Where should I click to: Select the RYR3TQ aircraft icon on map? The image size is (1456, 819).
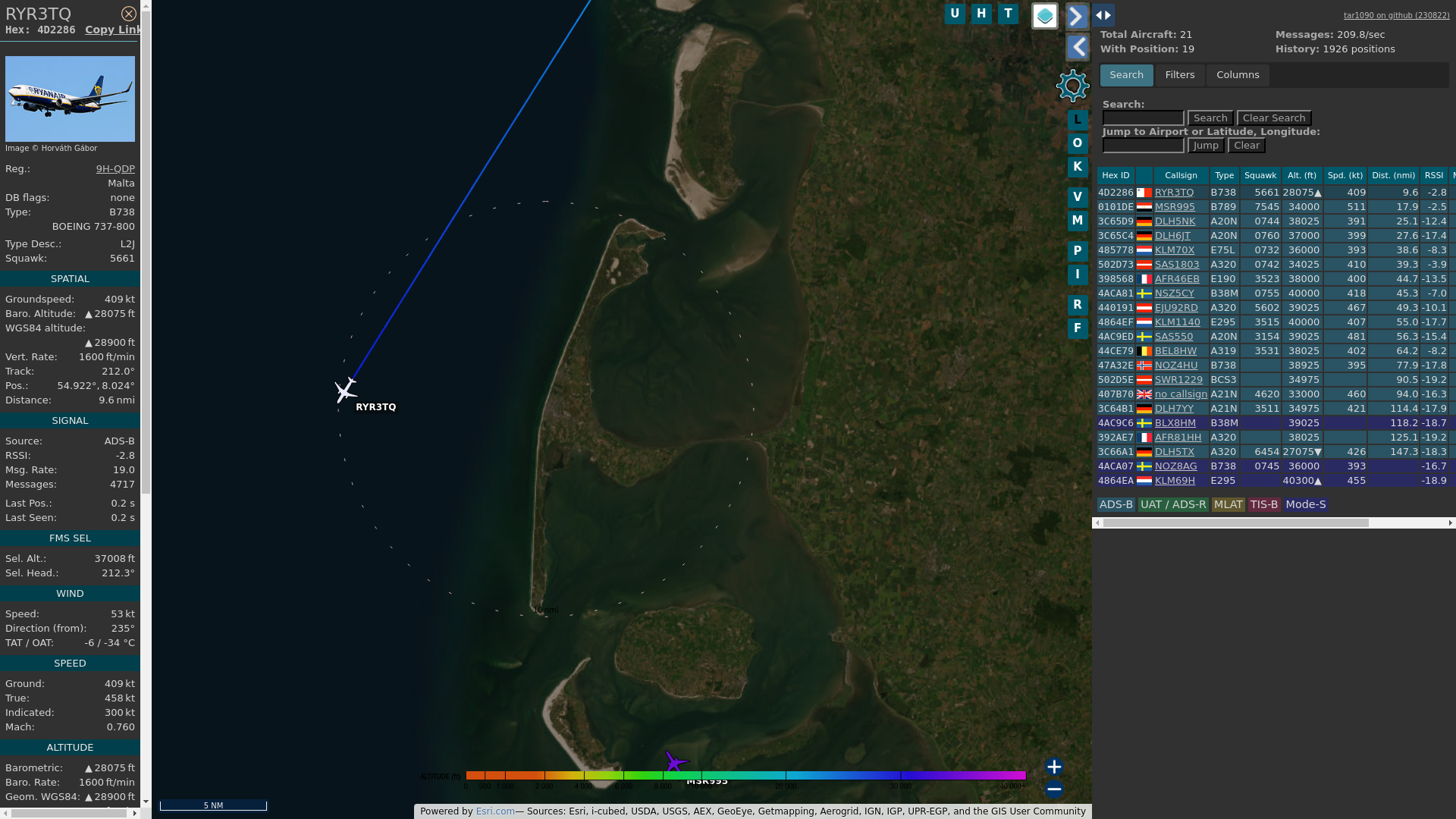pyautogui.click(x=346, y=391)
